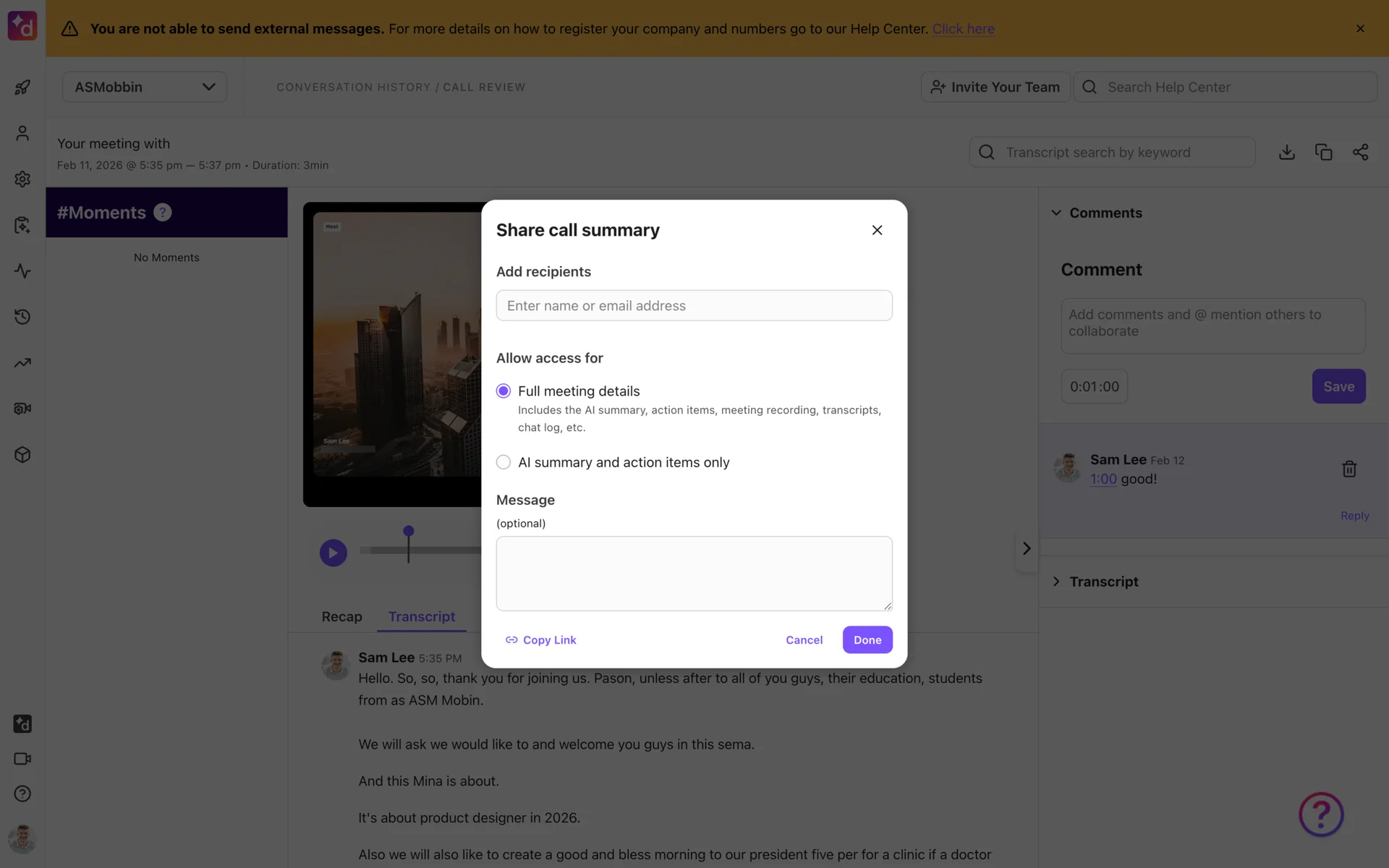The width and height of the screenshot is (1389, 868).
Task: Open conversation history clock icon in sidebar
Action: click(22, 317)
